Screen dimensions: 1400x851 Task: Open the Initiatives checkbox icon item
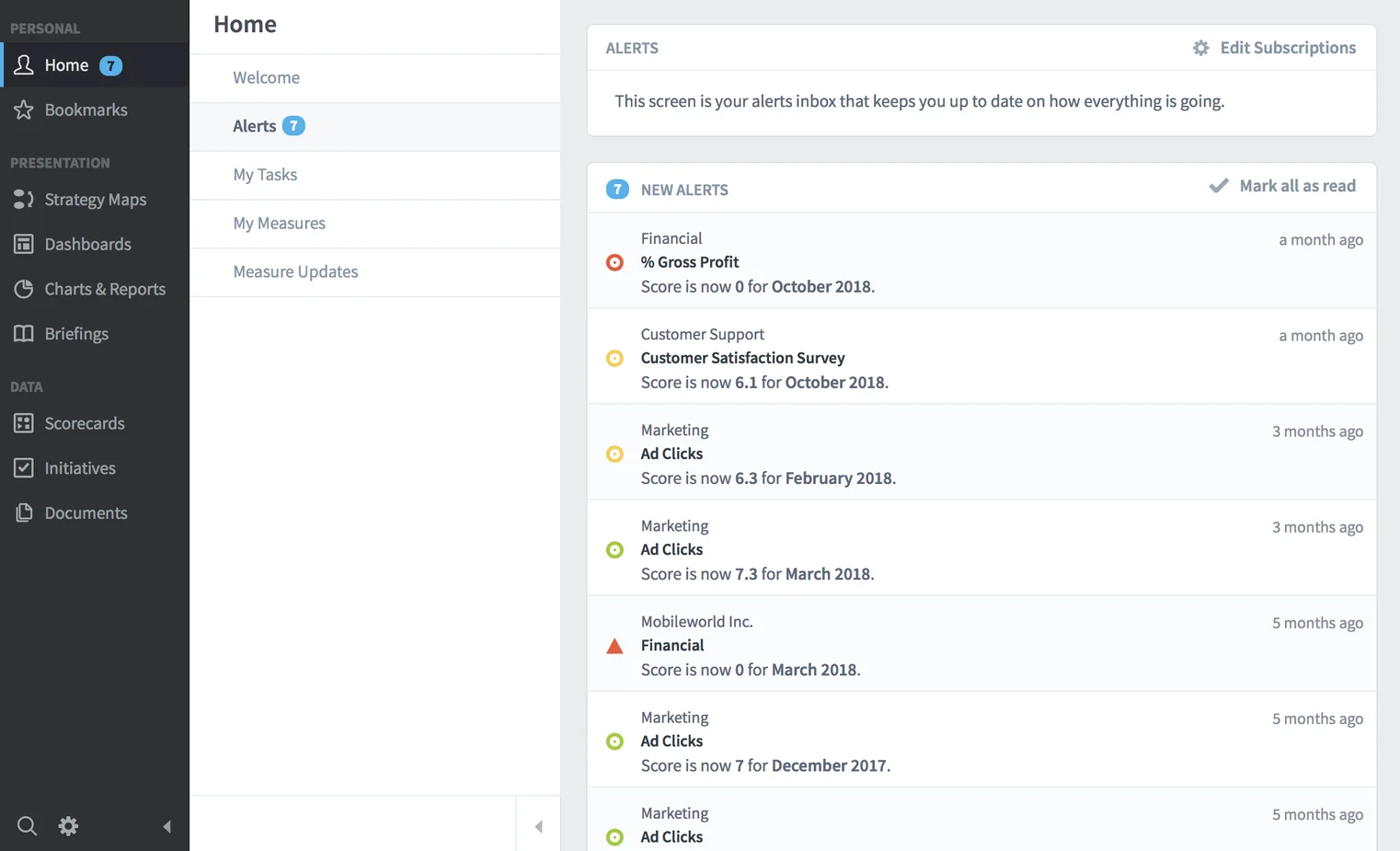pos(24,468)
